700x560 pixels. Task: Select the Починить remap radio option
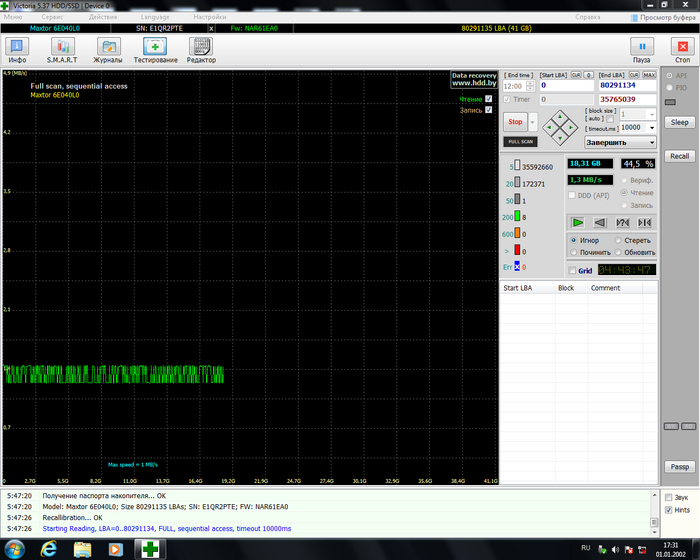click(574, 252)
